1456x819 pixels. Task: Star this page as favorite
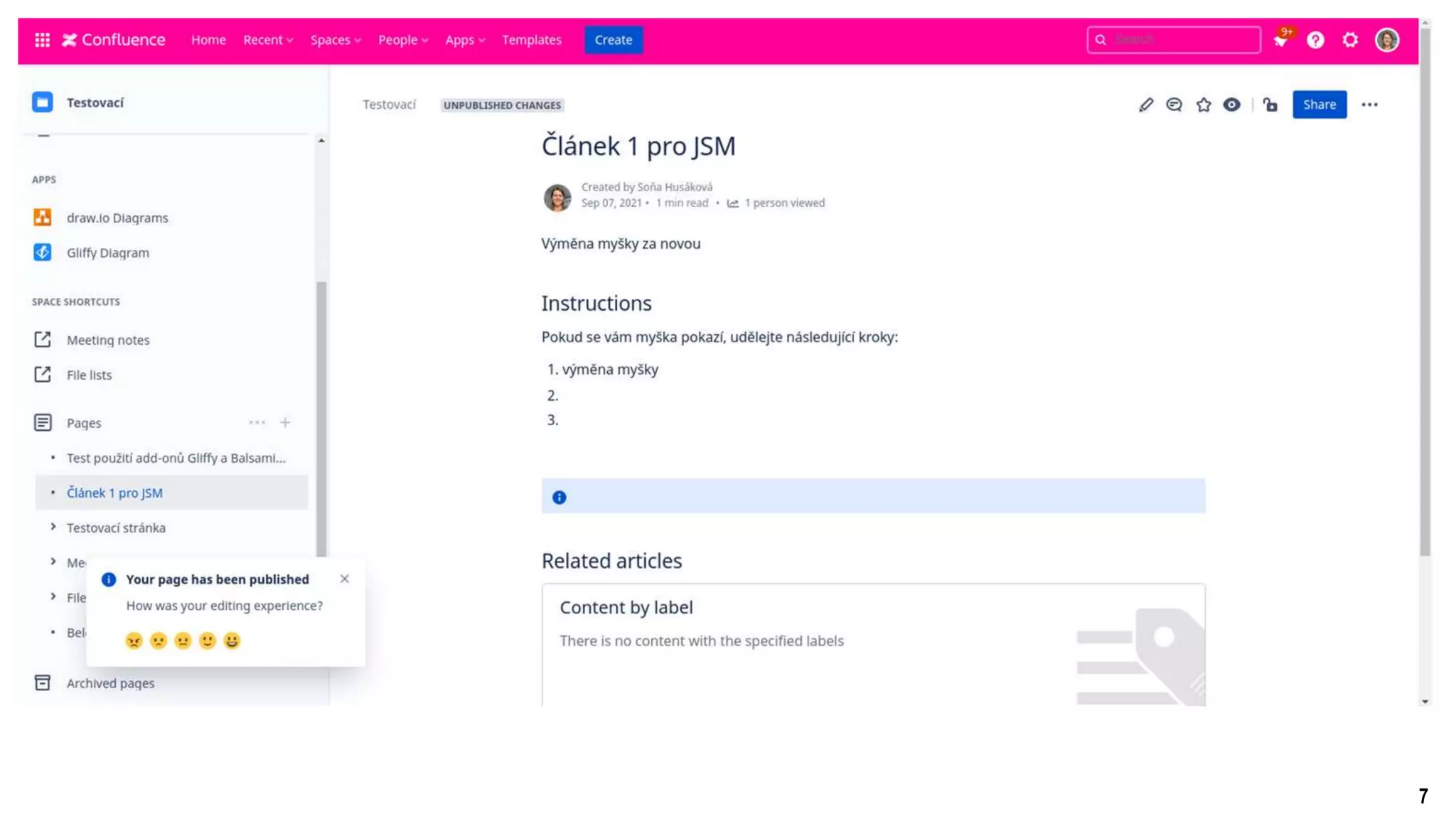point(1203,105)
